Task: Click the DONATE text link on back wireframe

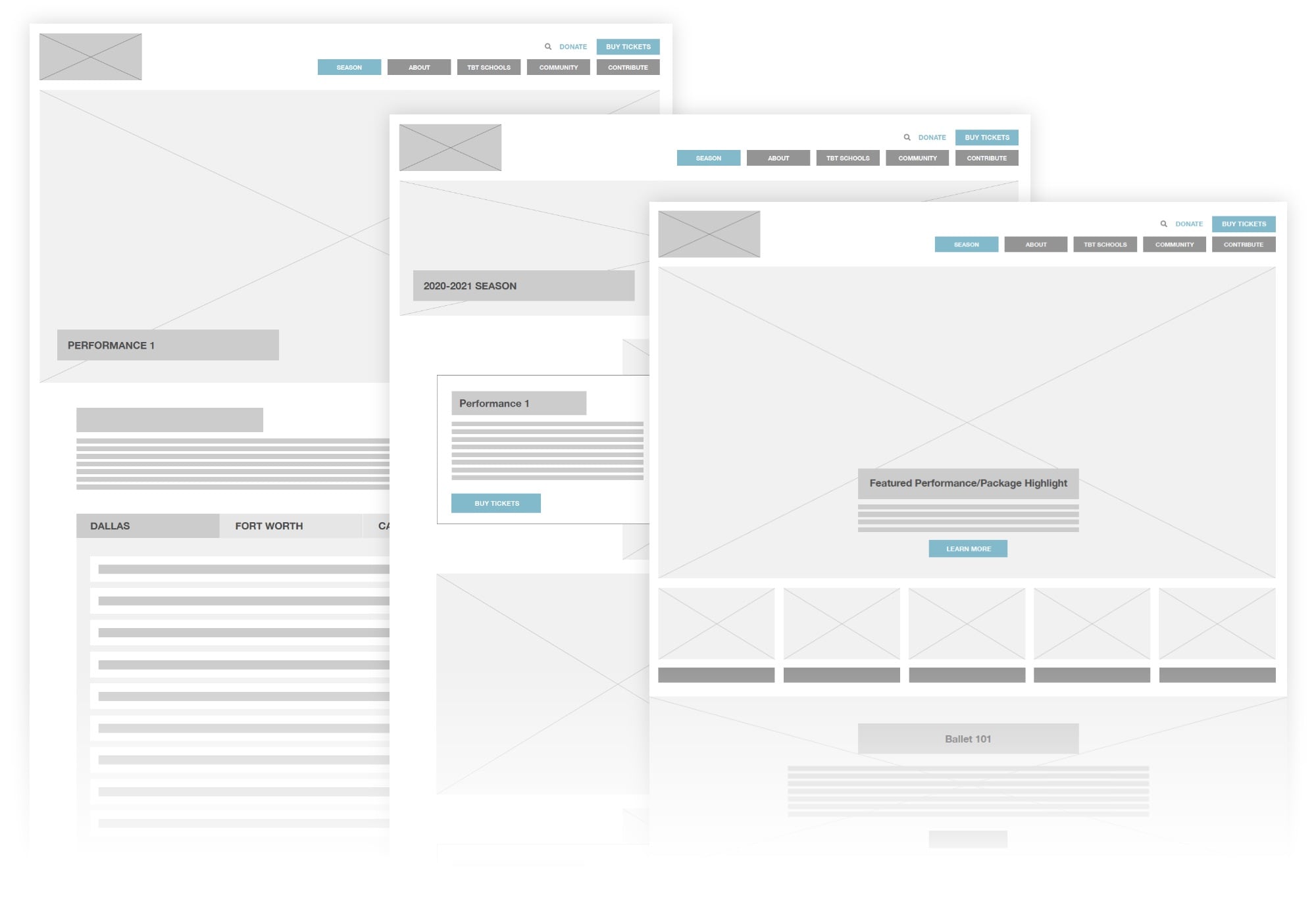Action: (x=574, y=46)
